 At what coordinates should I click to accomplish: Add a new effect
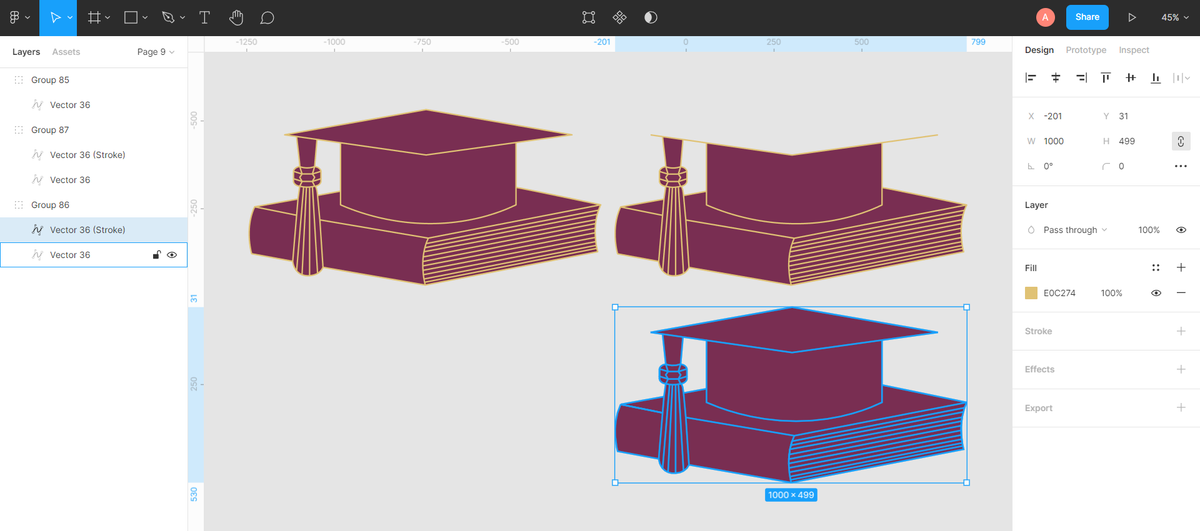click(1181, 369)
